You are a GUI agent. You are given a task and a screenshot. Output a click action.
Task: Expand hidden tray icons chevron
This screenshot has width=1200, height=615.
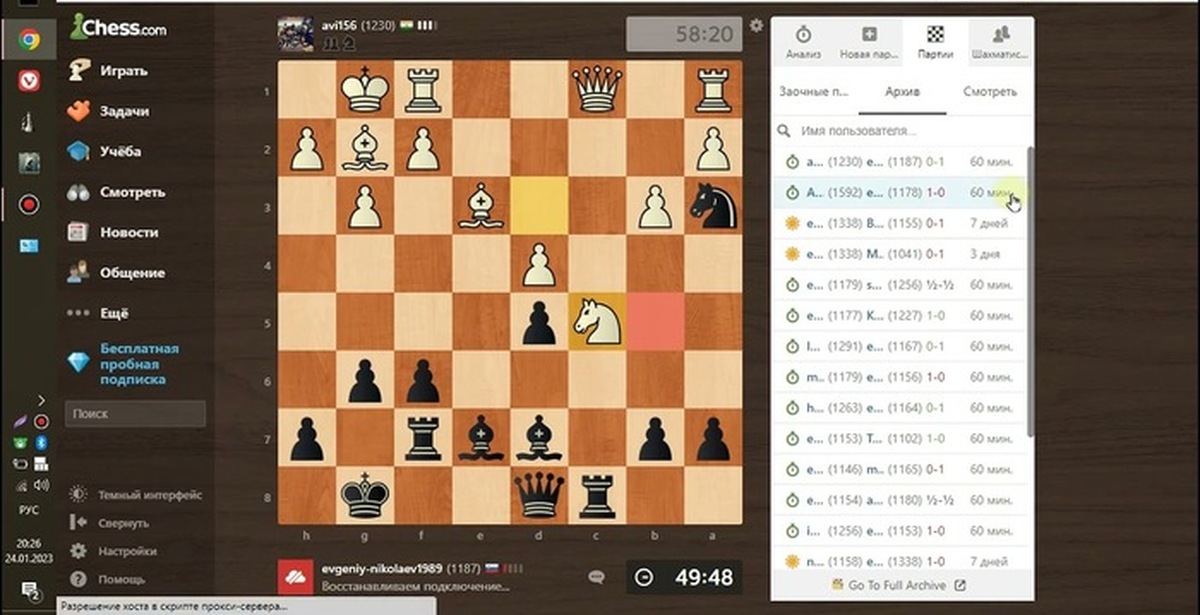point(41,400)
